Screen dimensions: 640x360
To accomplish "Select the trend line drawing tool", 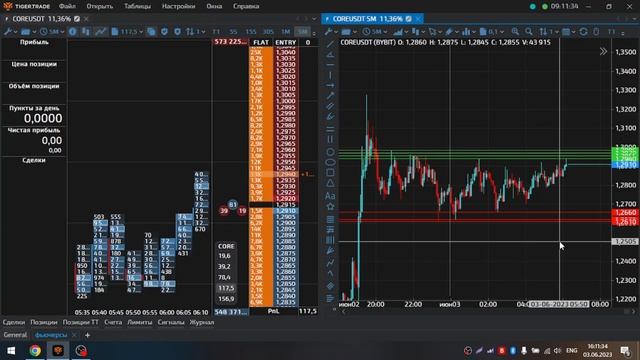I will click(331, 44).
